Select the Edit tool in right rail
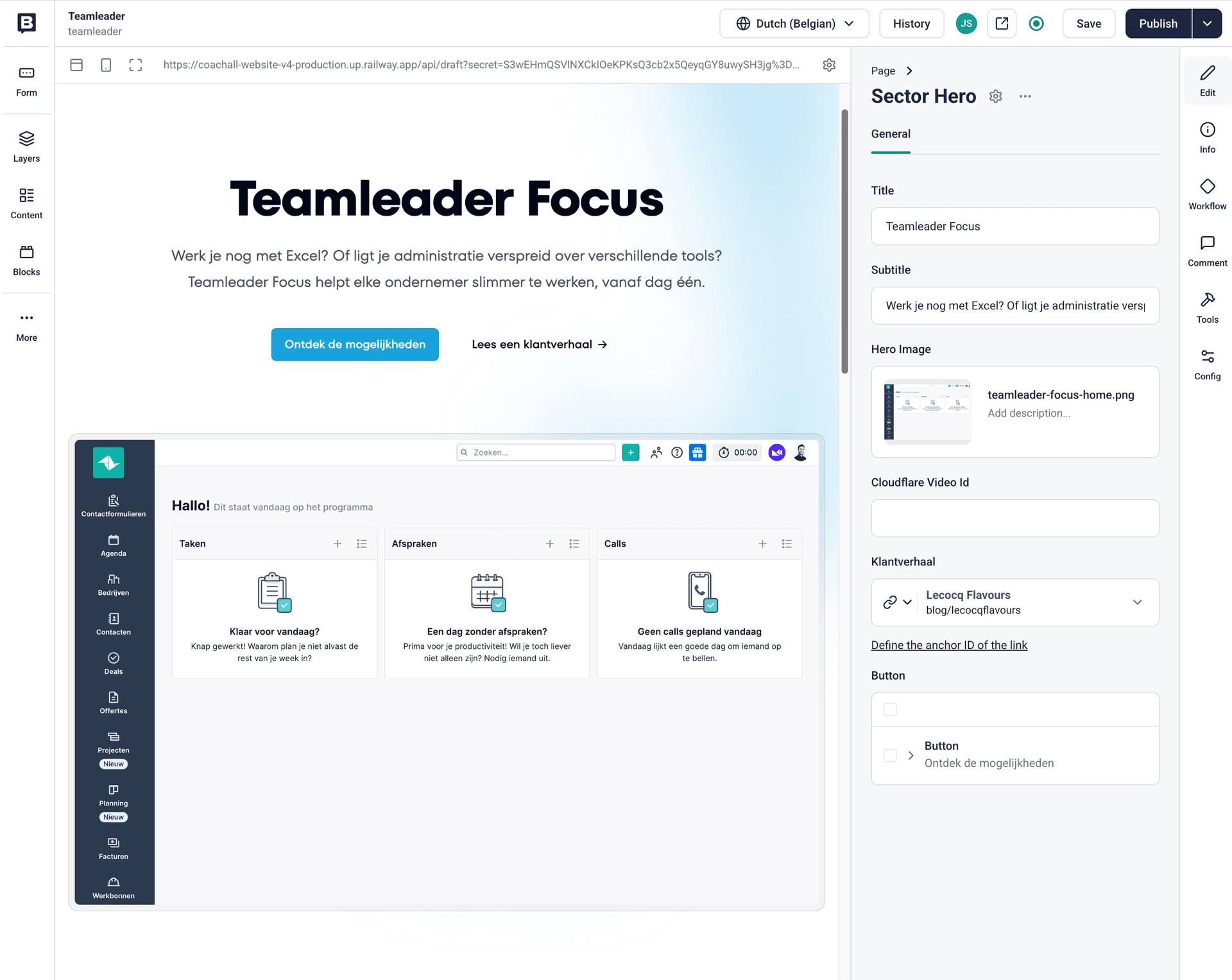Viewport: 1232px width, 980px height. point(1208,81)
